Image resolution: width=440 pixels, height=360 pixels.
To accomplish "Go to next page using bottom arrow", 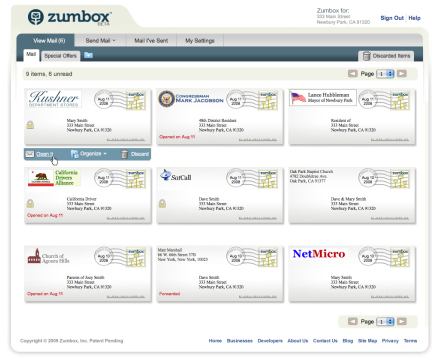I will [x=402, y=321].
